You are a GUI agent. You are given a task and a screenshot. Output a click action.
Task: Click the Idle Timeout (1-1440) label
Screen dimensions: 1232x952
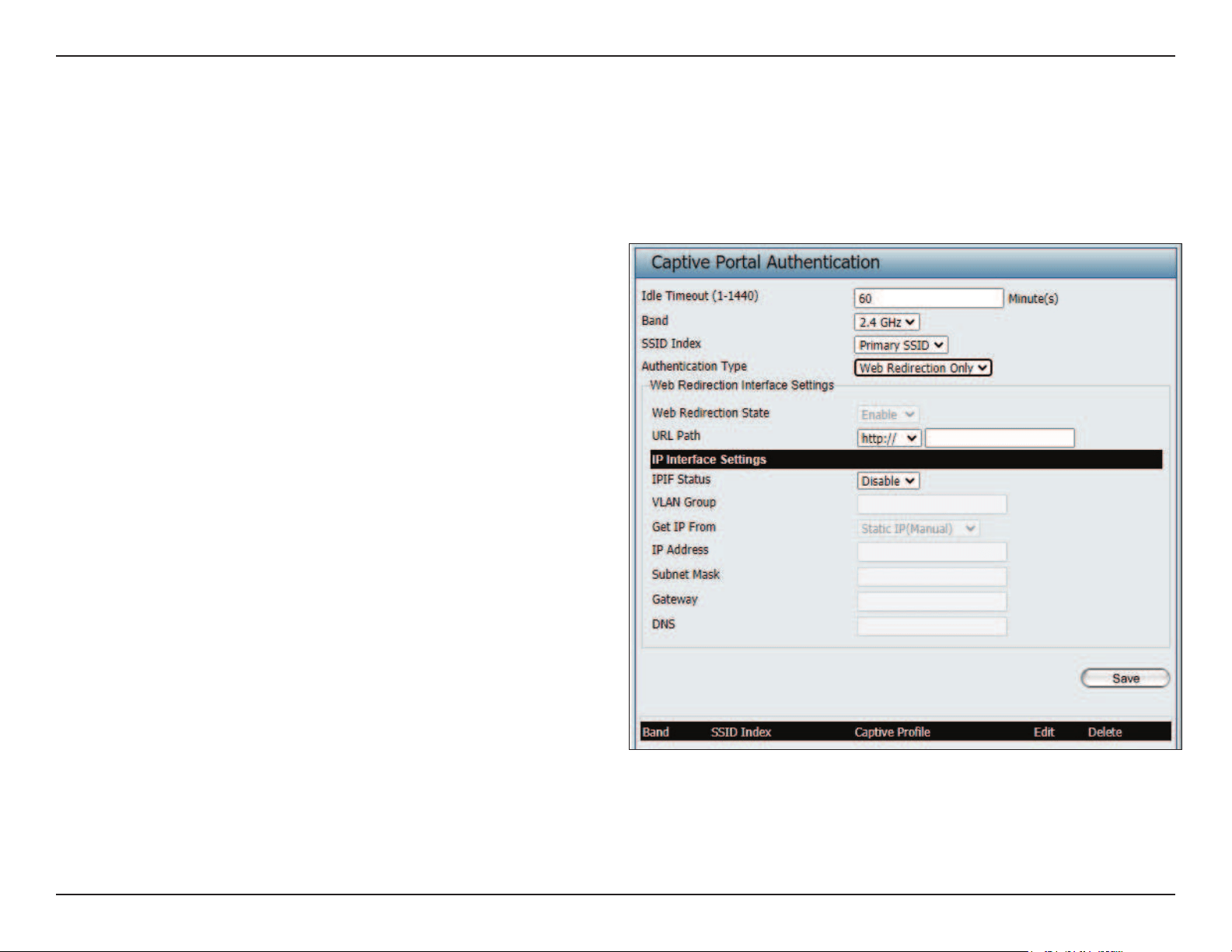(700, 296)
